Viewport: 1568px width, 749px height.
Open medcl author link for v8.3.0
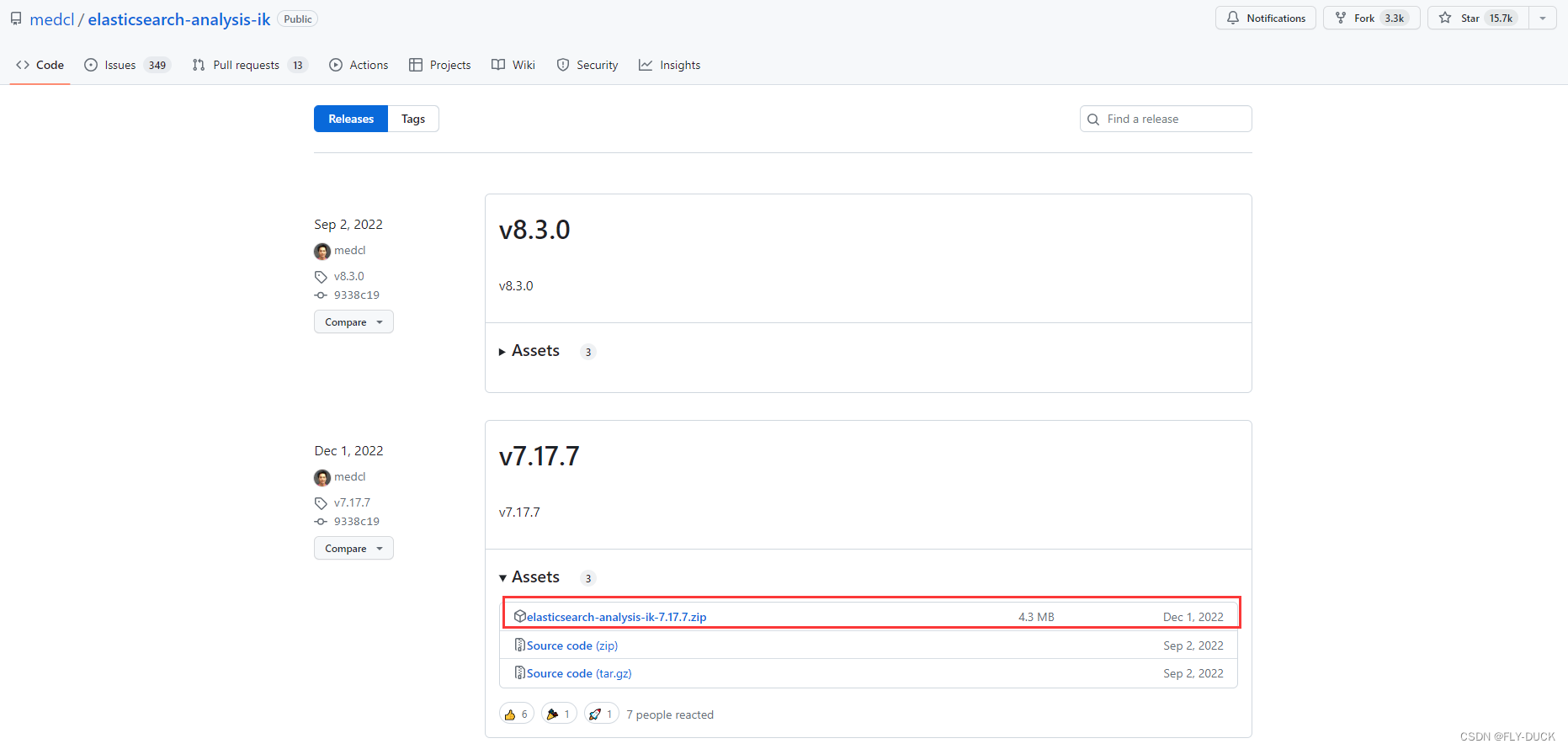[x=350, y=250]
